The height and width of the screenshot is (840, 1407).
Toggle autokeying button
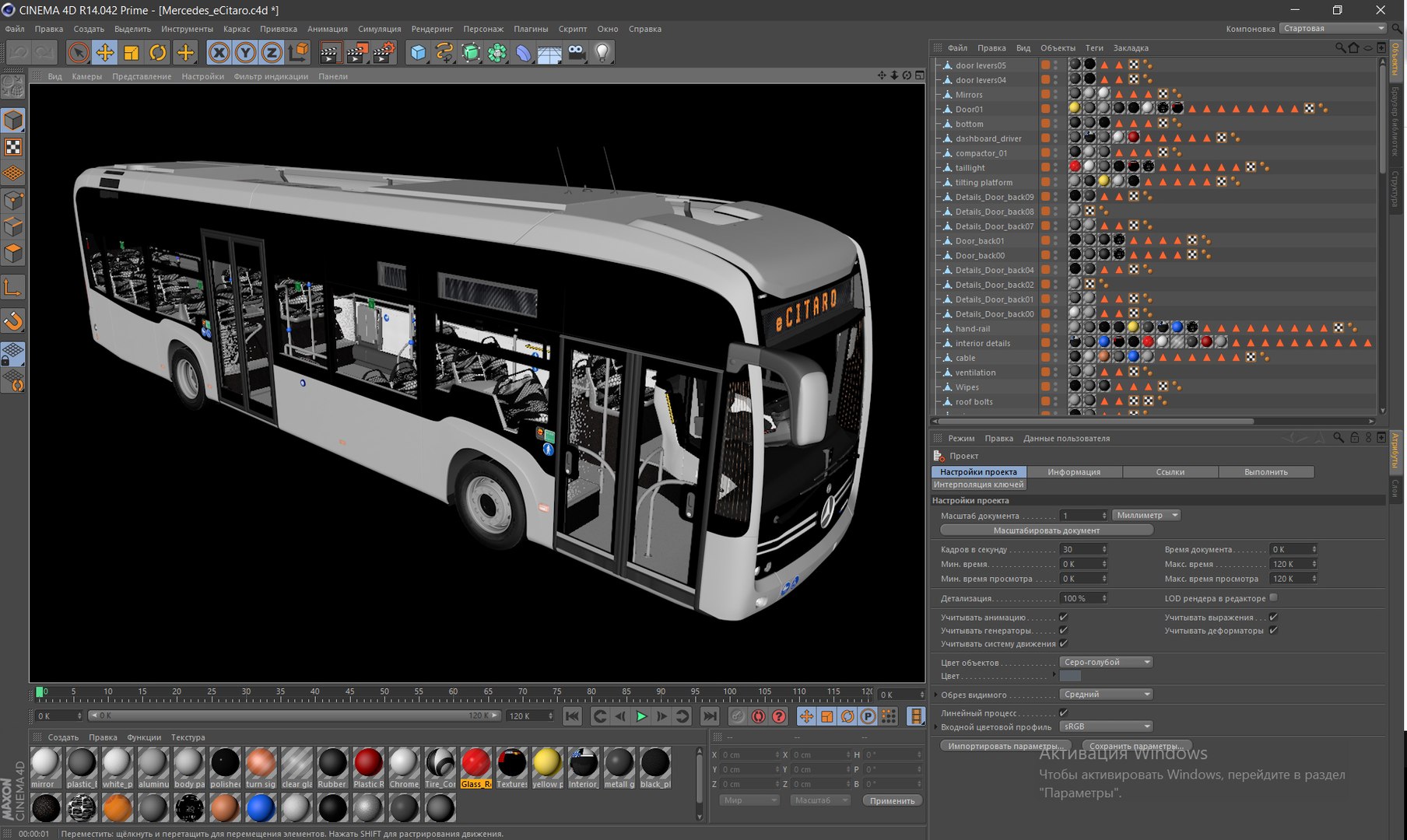click(x=758, y=716)
